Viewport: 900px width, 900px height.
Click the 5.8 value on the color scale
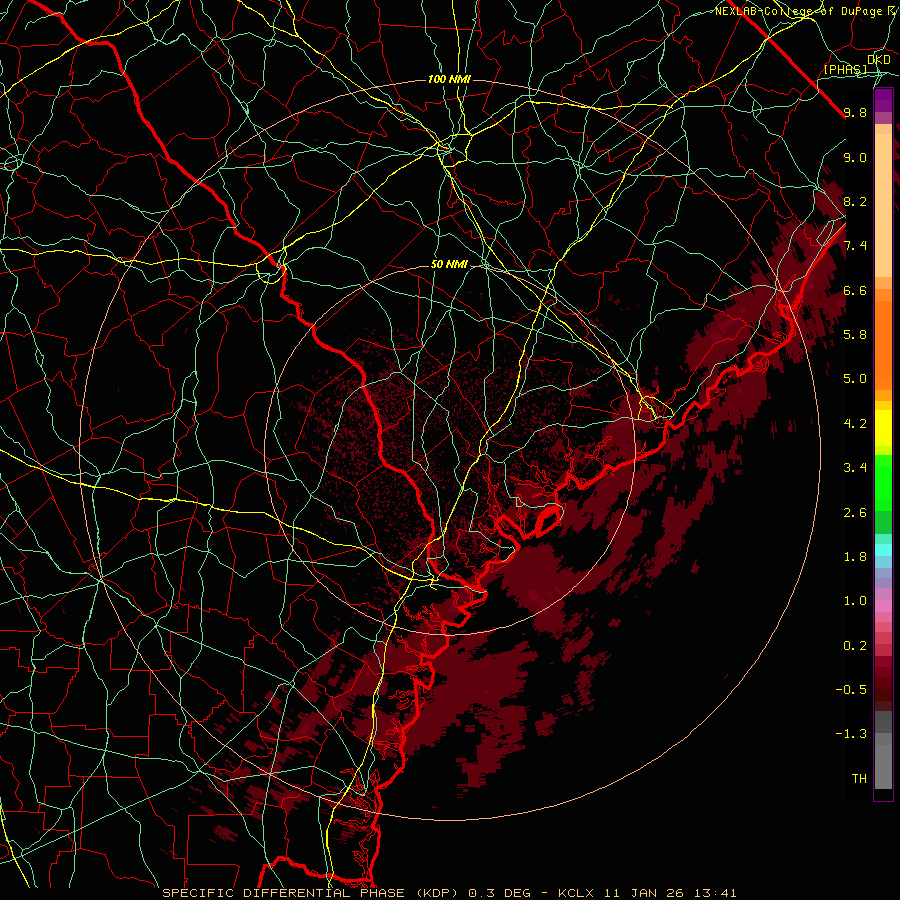pos(855,335)
